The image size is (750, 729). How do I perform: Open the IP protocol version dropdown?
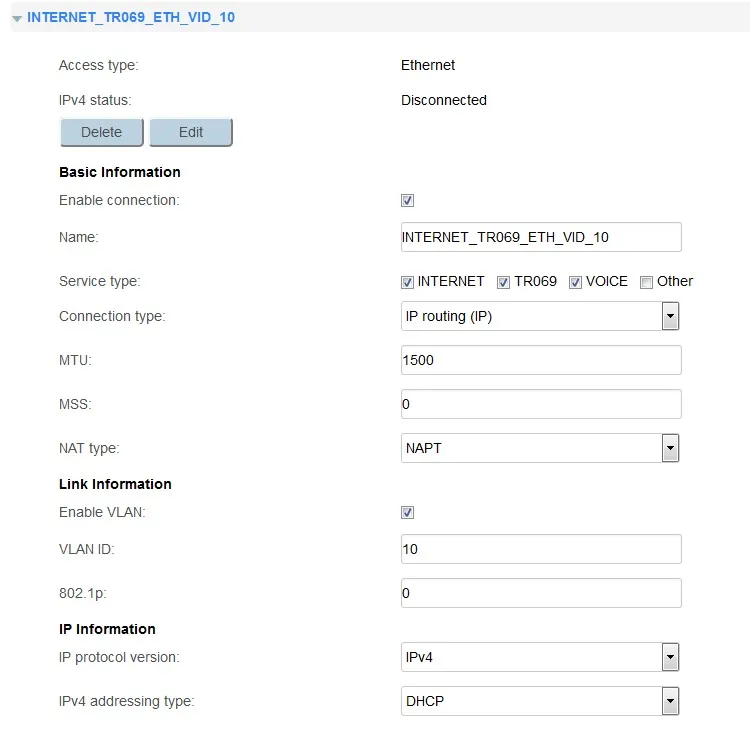pos(540,657)
